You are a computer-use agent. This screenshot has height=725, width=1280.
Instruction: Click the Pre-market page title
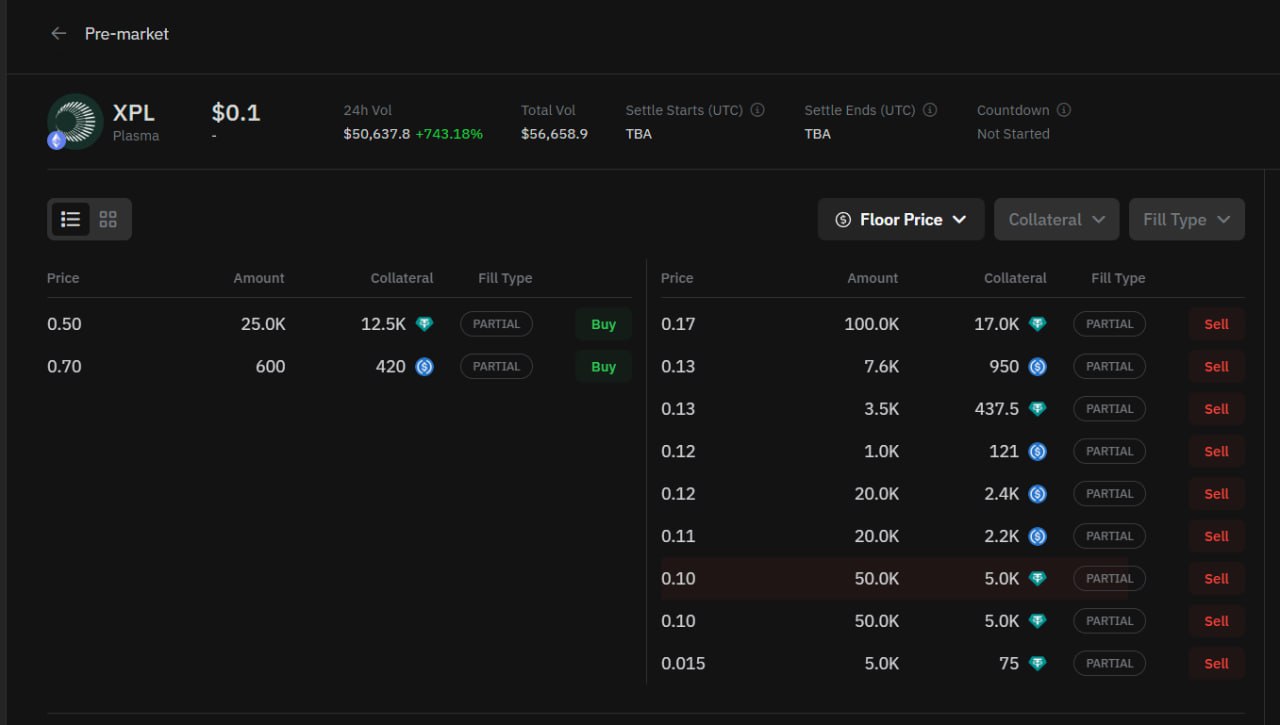click(x=127, y=33)
